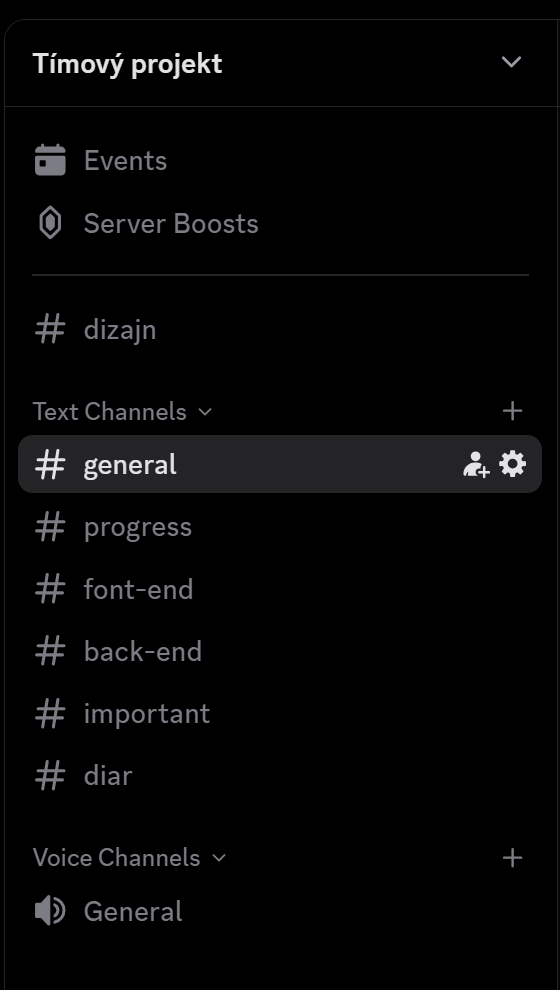The width and height of the screenshot is (560, 990).
Task: Switch to the font-end channel
Action: (280, 589)
